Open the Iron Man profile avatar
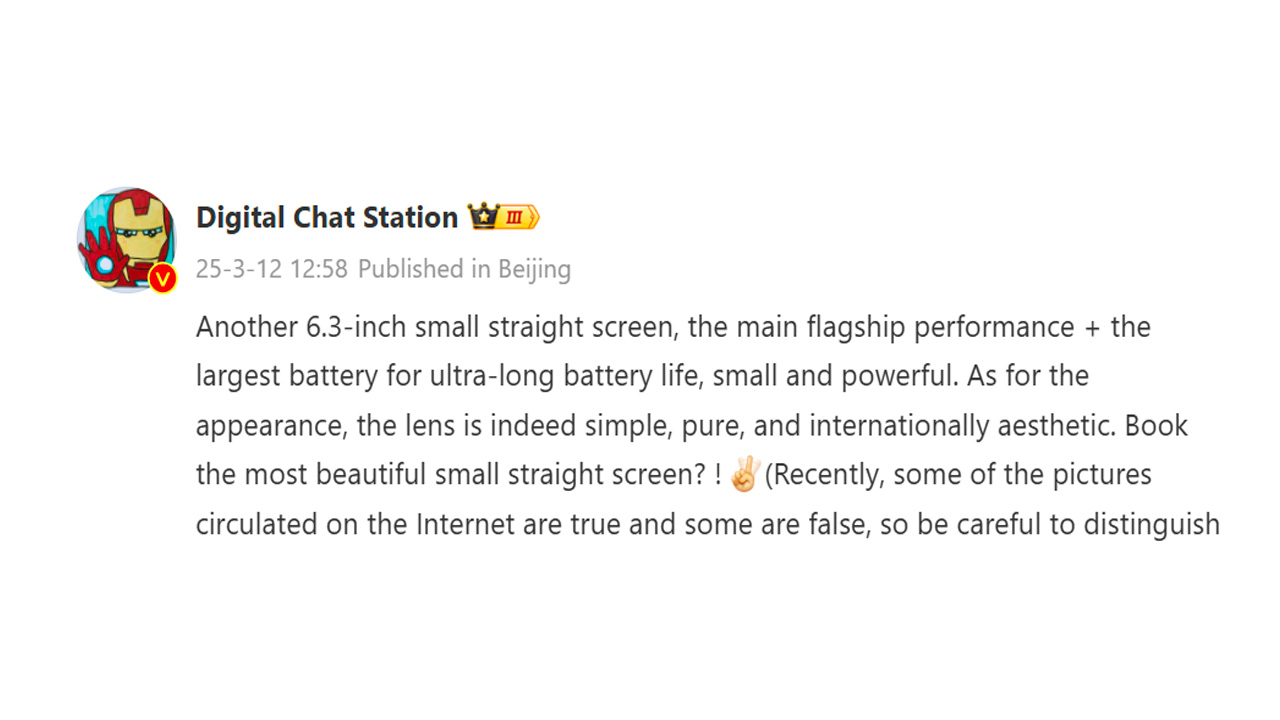 pos(126,239)
